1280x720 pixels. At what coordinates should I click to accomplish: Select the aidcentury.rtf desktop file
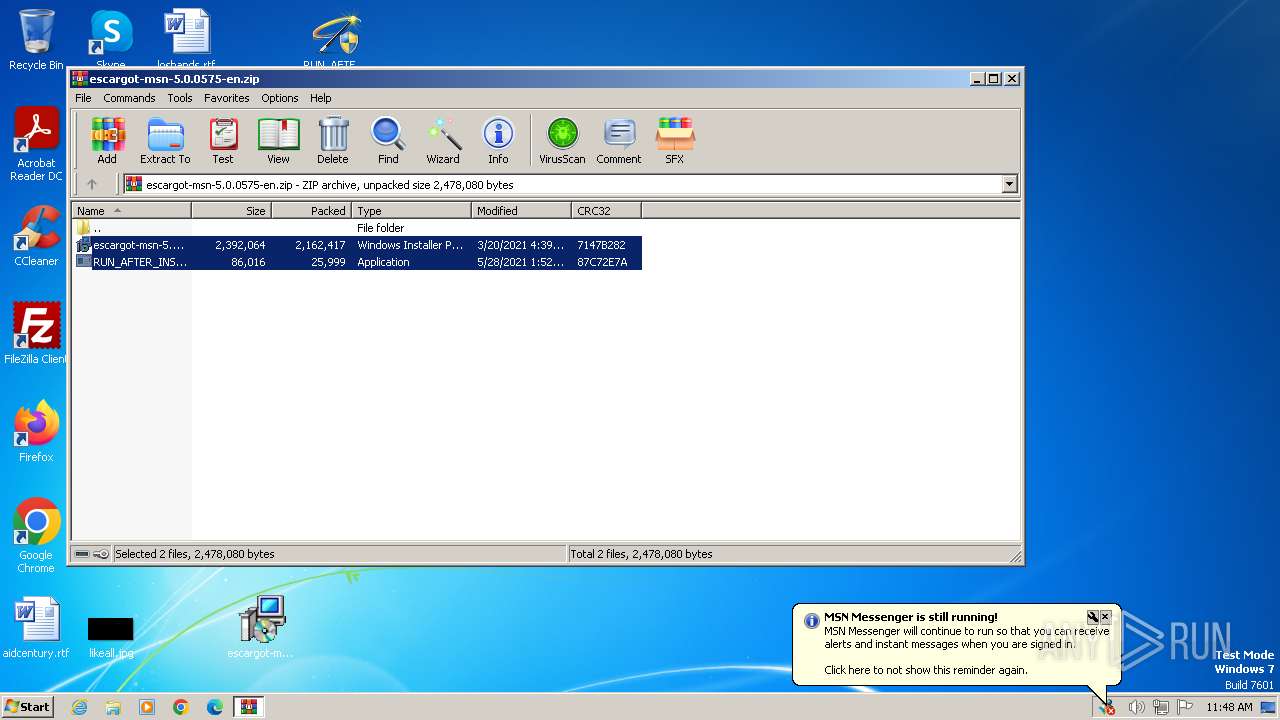pyautogui.click(x=36, y=628)
